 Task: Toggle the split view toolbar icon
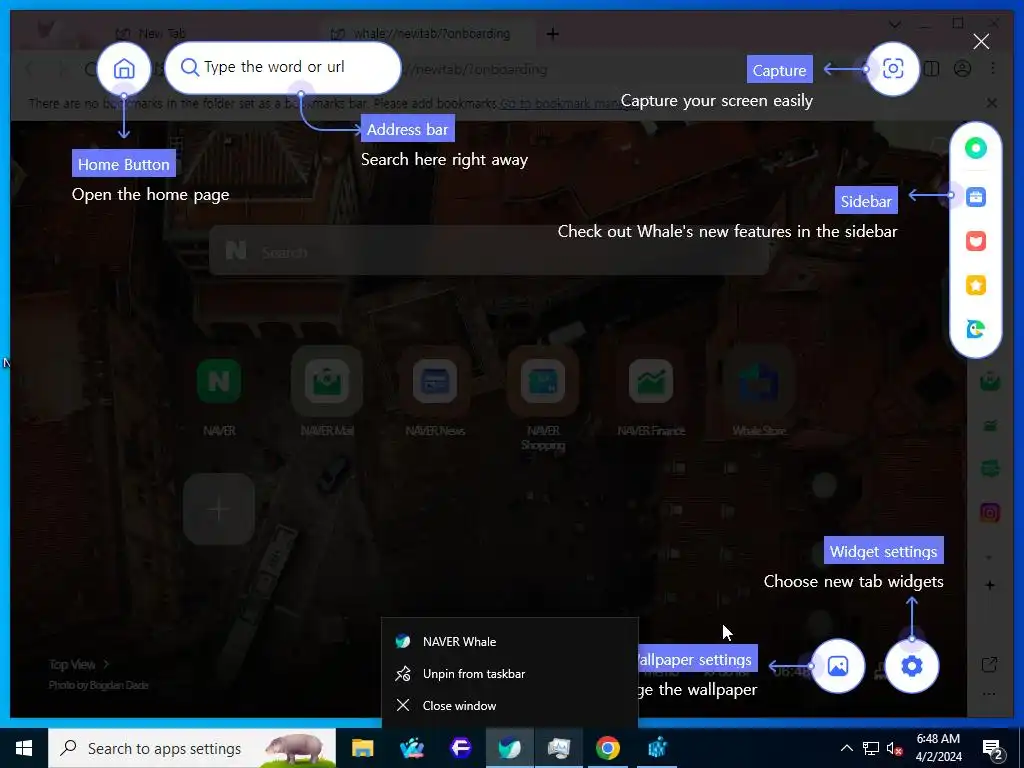point(932,69)
